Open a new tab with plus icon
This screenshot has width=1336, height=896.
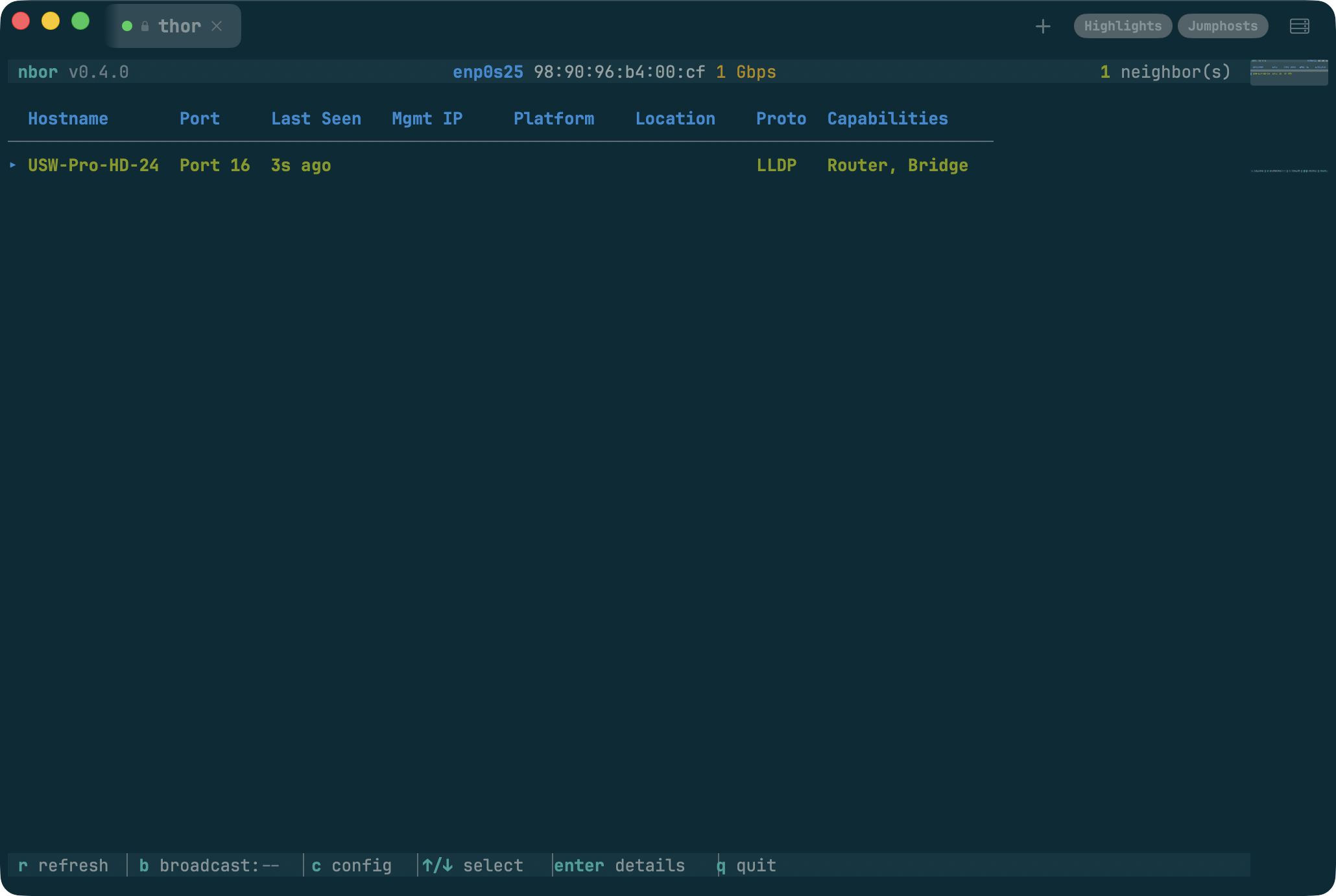point(1043,27)
